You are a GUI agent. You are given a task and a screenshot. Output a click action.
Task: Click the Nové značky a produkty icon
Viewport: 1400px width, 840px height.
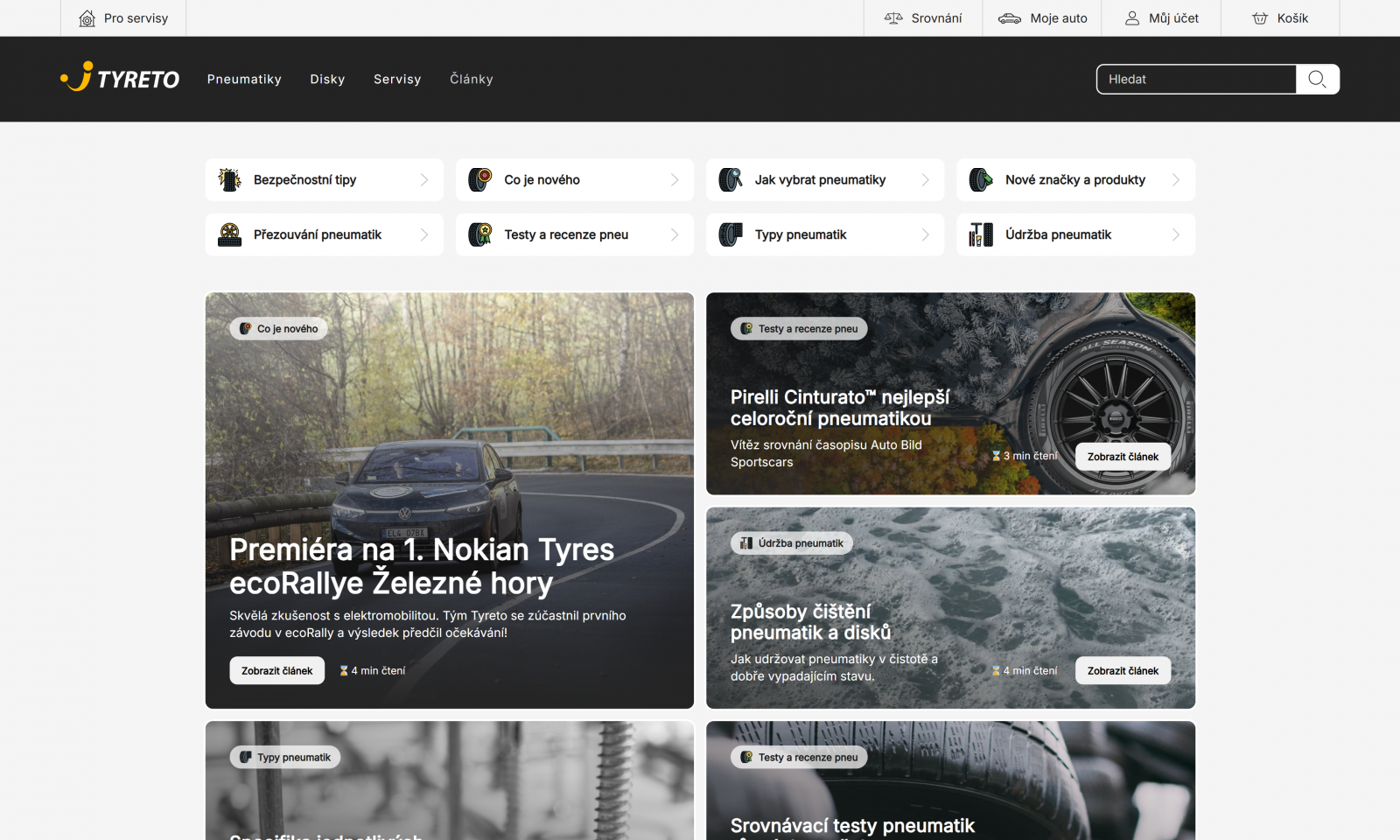[x=981, y=179]
